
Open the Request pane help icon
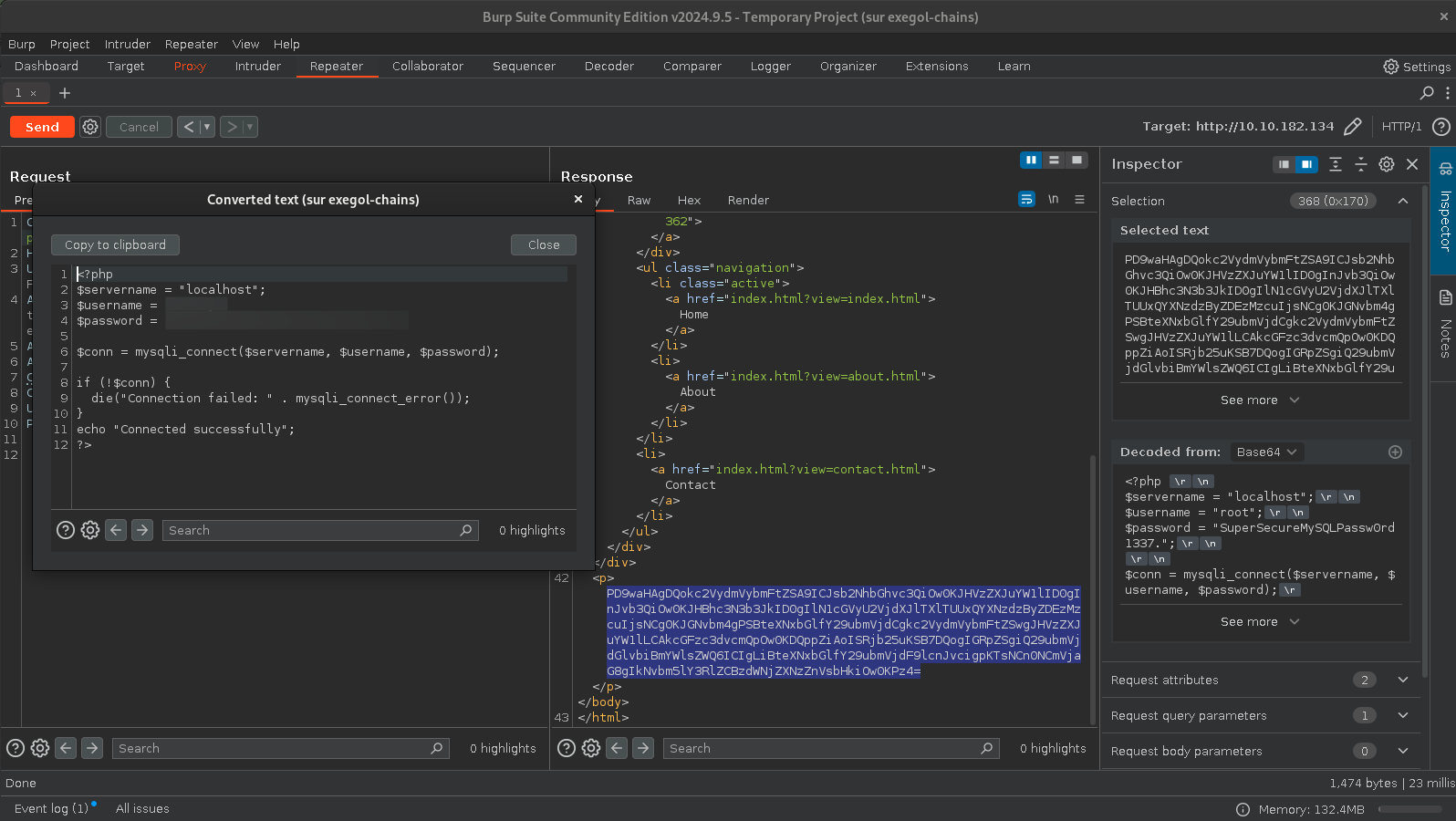16,748
